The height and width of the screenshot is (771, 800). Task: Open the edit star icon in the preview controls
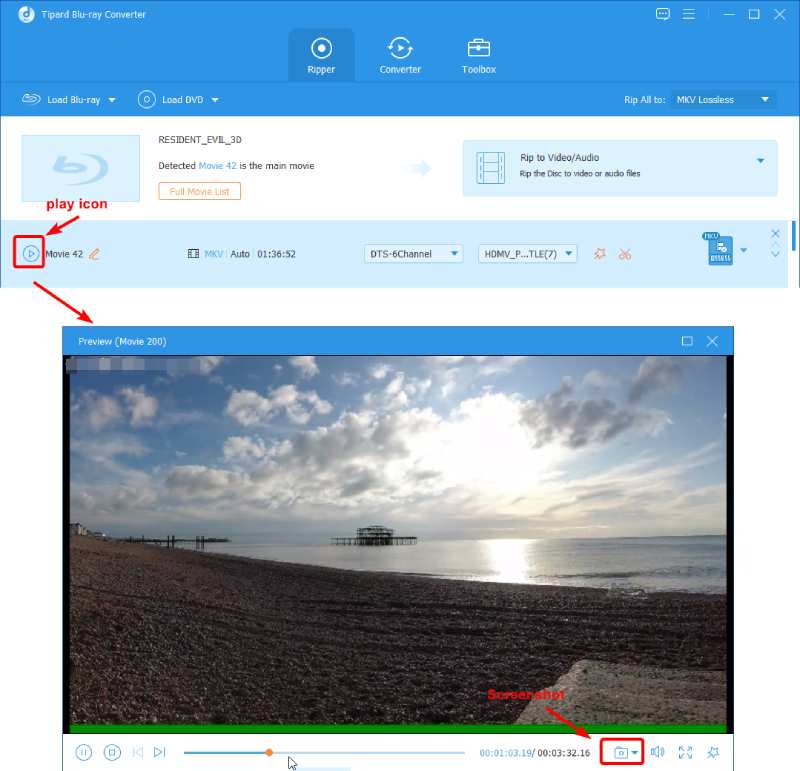pos(713,752)
